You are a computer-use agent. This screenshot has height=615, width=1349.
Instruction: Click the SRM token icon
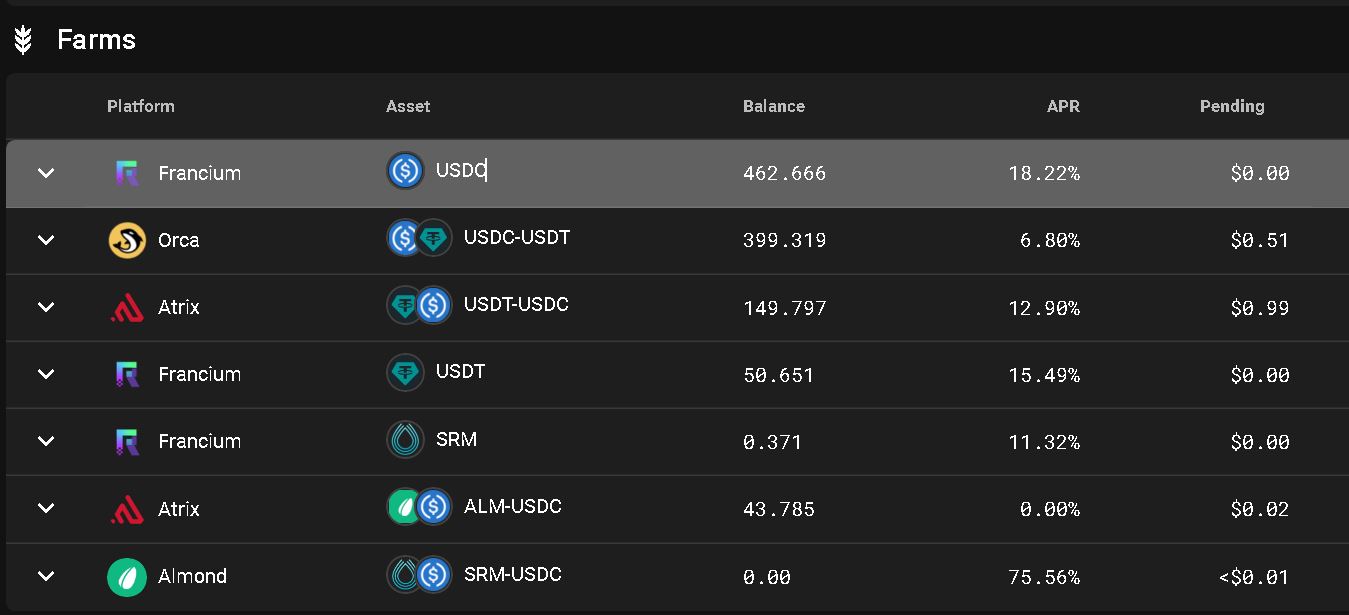point(405,440)
